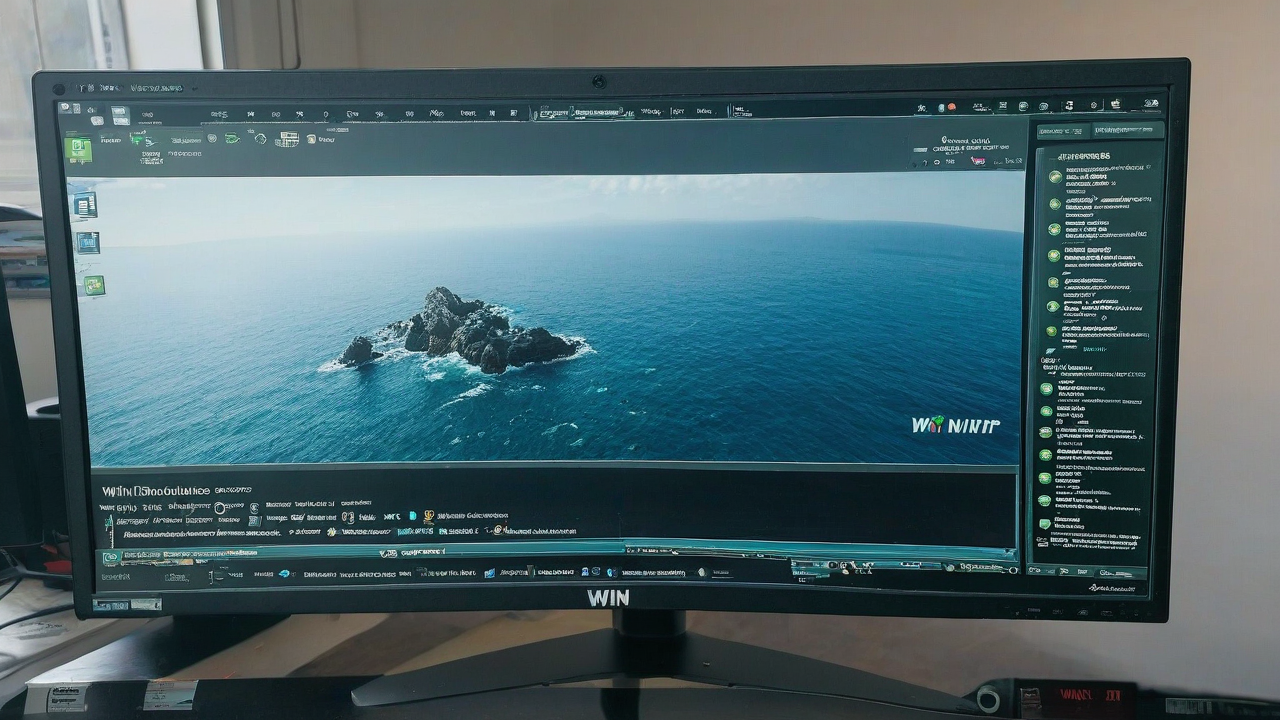Select the first green circle in the right panel

point(1055,177)
